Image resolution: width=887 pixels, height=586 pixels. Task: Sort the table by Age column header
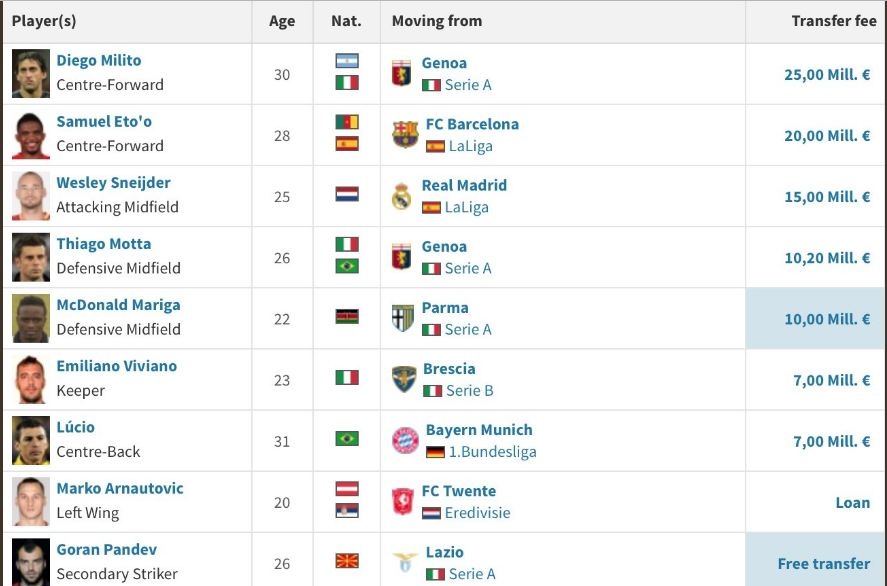coord(282,21)
